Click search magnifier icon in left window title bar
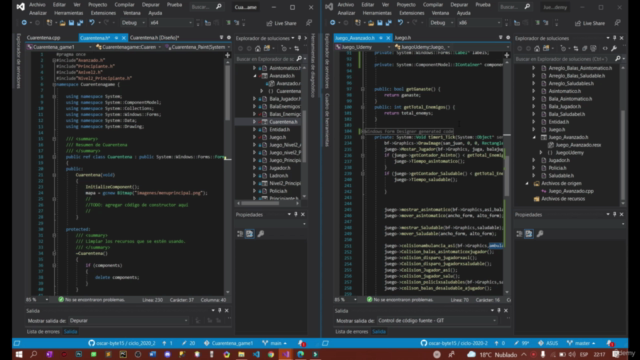Screen dimensions: 640x360 coord(219,7)
